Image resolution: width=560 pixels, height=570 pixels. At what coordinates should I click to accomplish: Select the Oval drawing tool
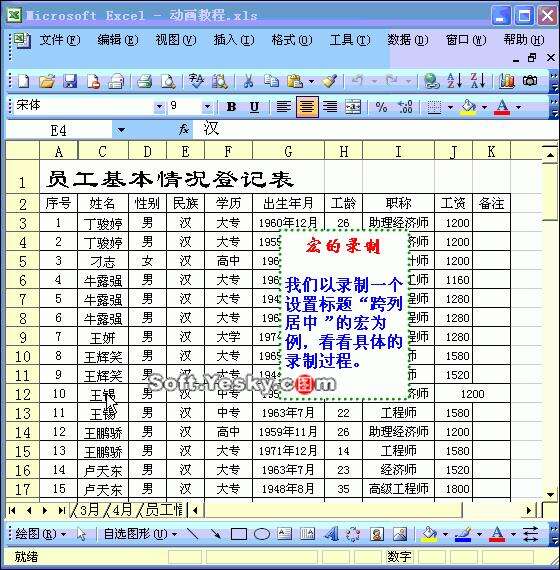click(262, 534)
